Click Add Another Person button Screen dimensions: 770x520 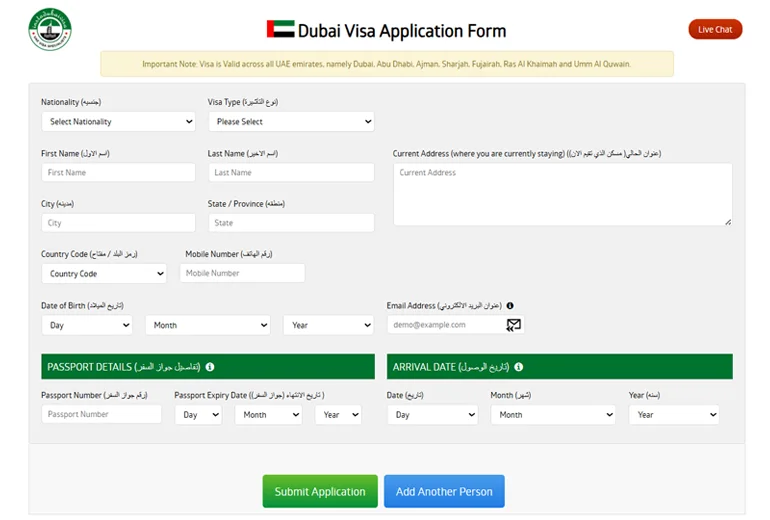pyautogui.click(x=444, y=491)
